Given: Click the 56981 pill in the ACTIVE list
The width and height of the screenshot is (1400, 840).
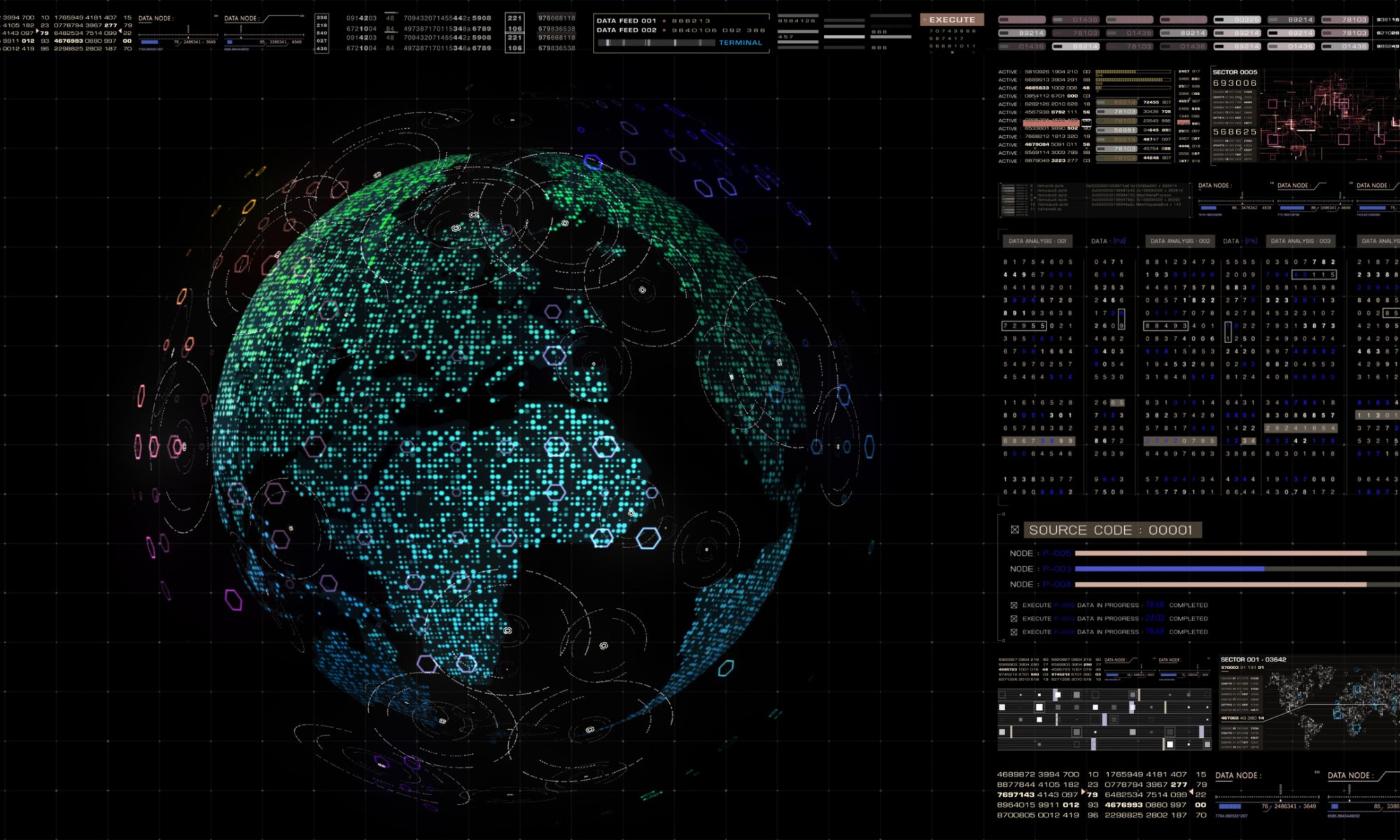Looking at the screenshot, I should pyautogui.click(x=1117, y=129).
